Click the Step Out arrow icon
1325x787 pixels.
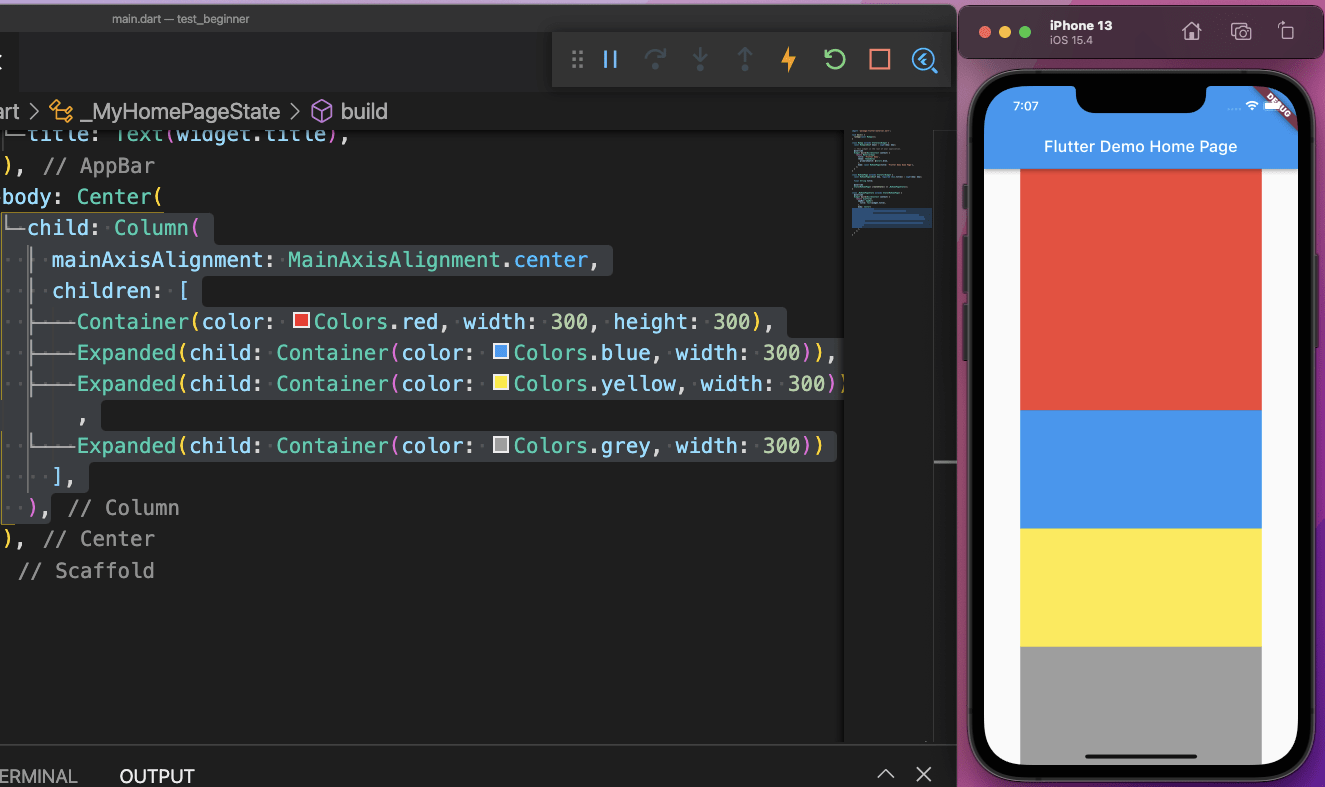click(x=744, y=60)
